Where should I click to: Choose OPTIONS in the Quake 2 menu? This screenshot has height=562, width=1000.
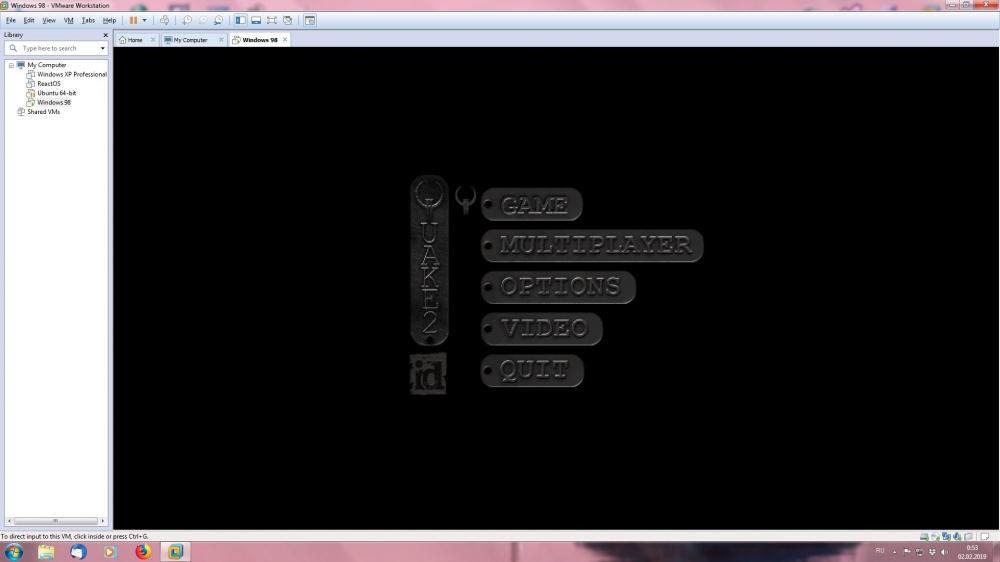(559, 287)
